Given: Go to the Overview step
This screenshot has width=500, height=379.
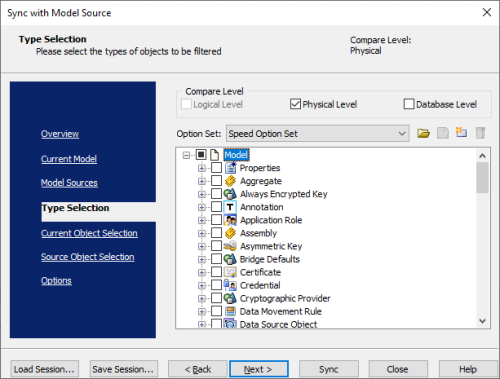Looking at the screenshot, I should tap(60, 134).
